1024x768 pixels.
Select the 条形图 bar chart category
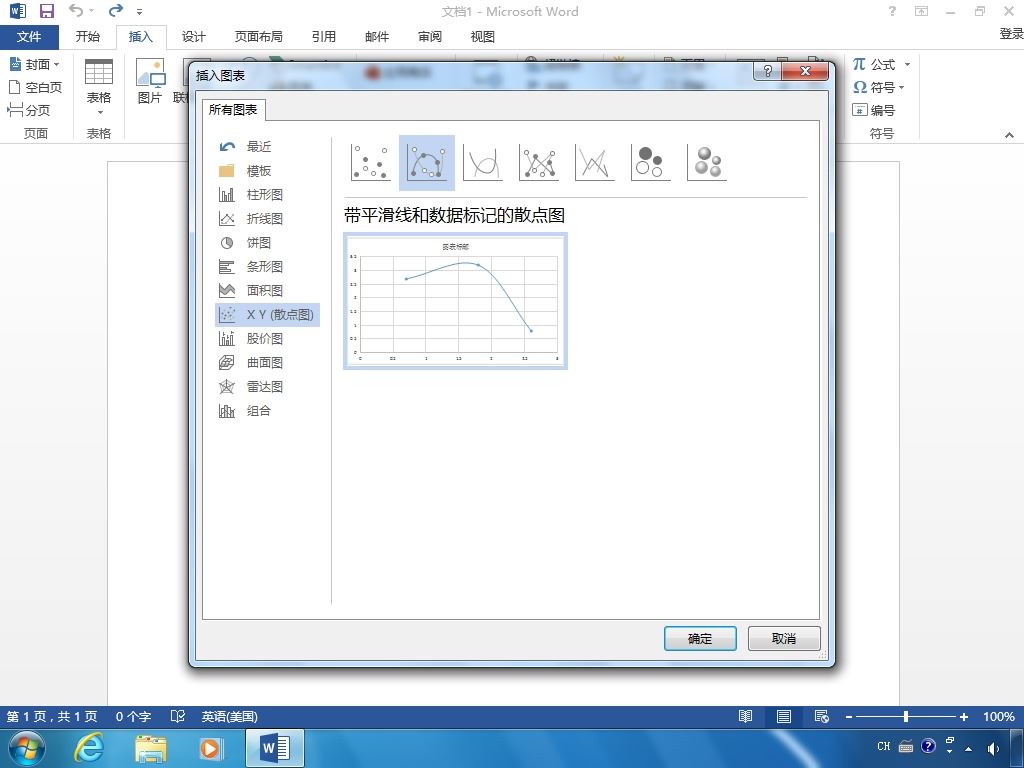pos(267,266)
